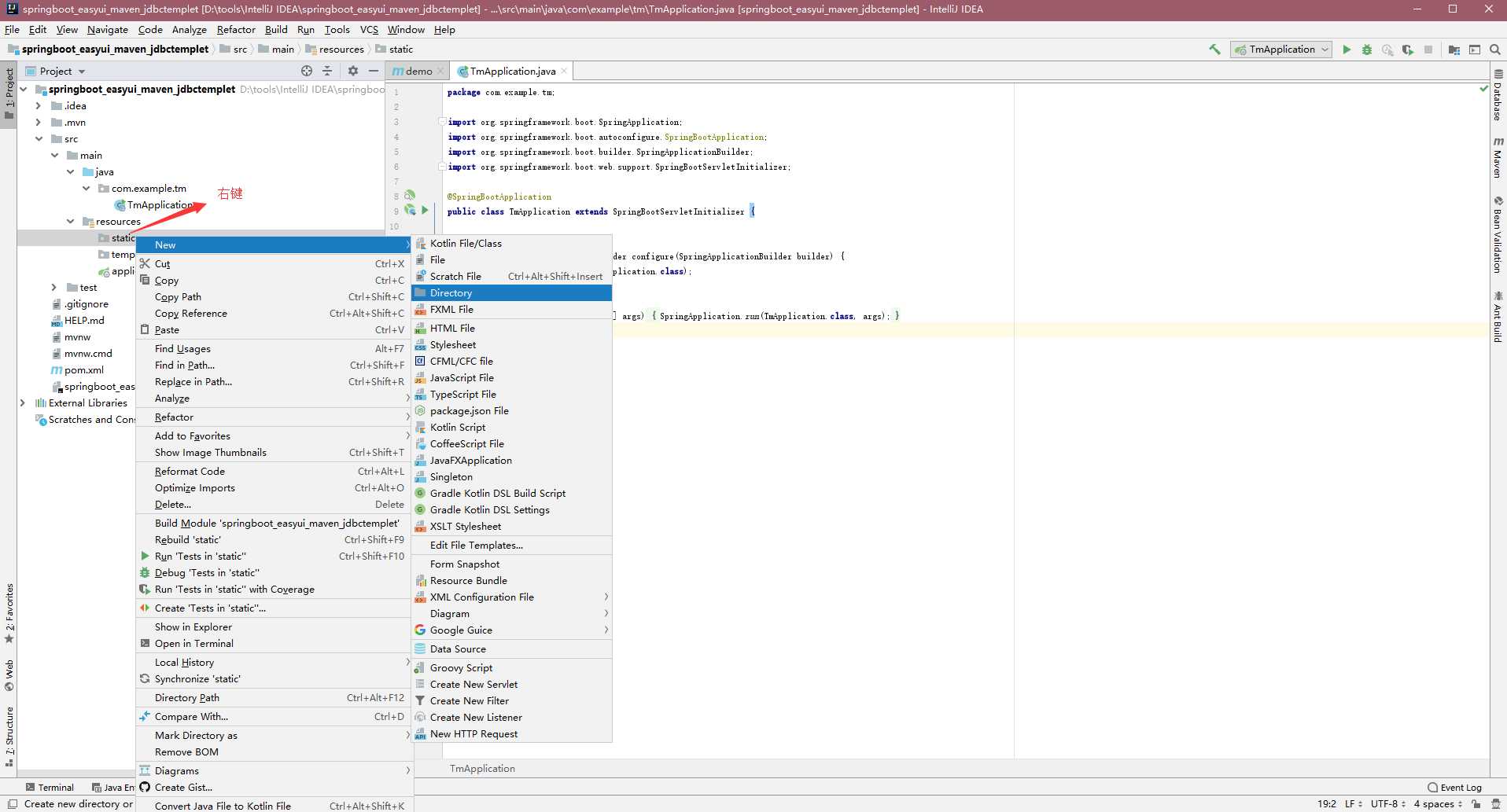Click the locate/scroll from source target icon
Image resolution: width=1507 pixels, height=812 pixels.
(x=307, y=71)
